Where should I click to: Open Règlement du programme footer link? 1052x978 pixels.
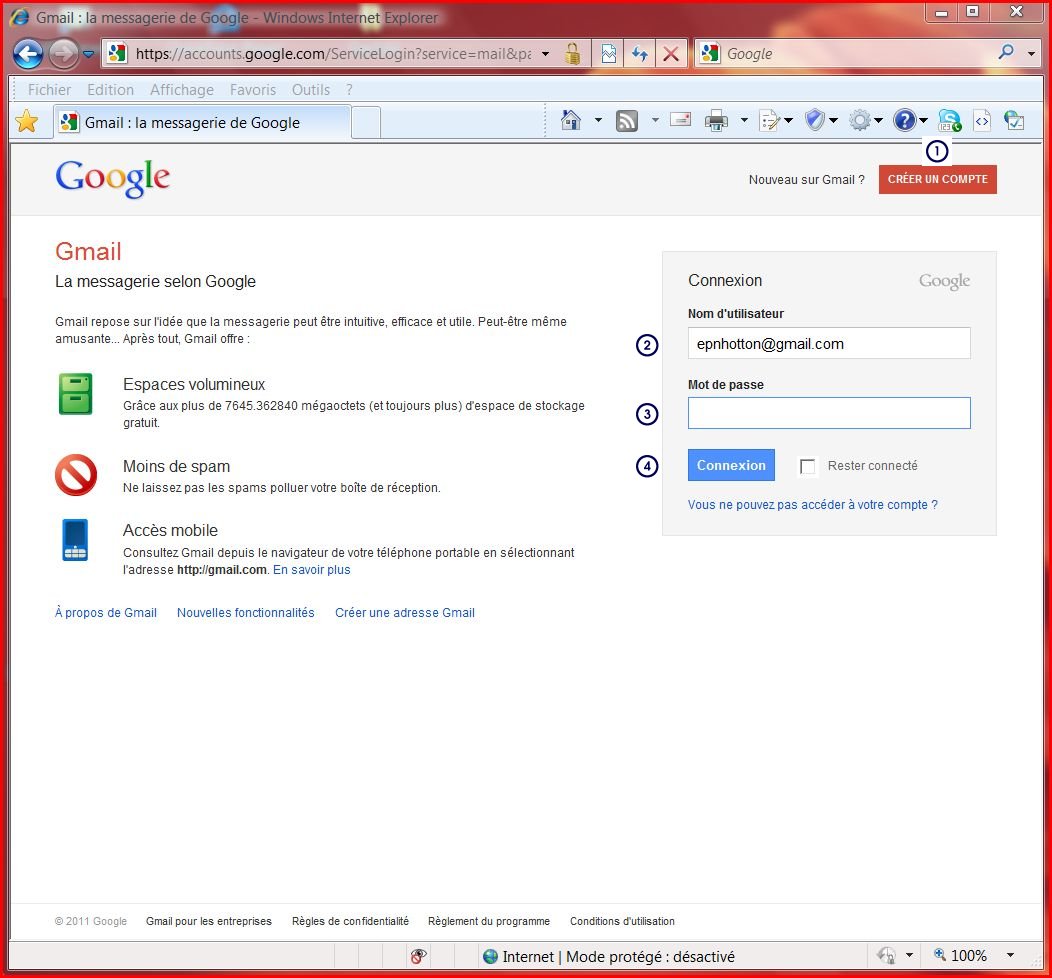coord(489,921)
